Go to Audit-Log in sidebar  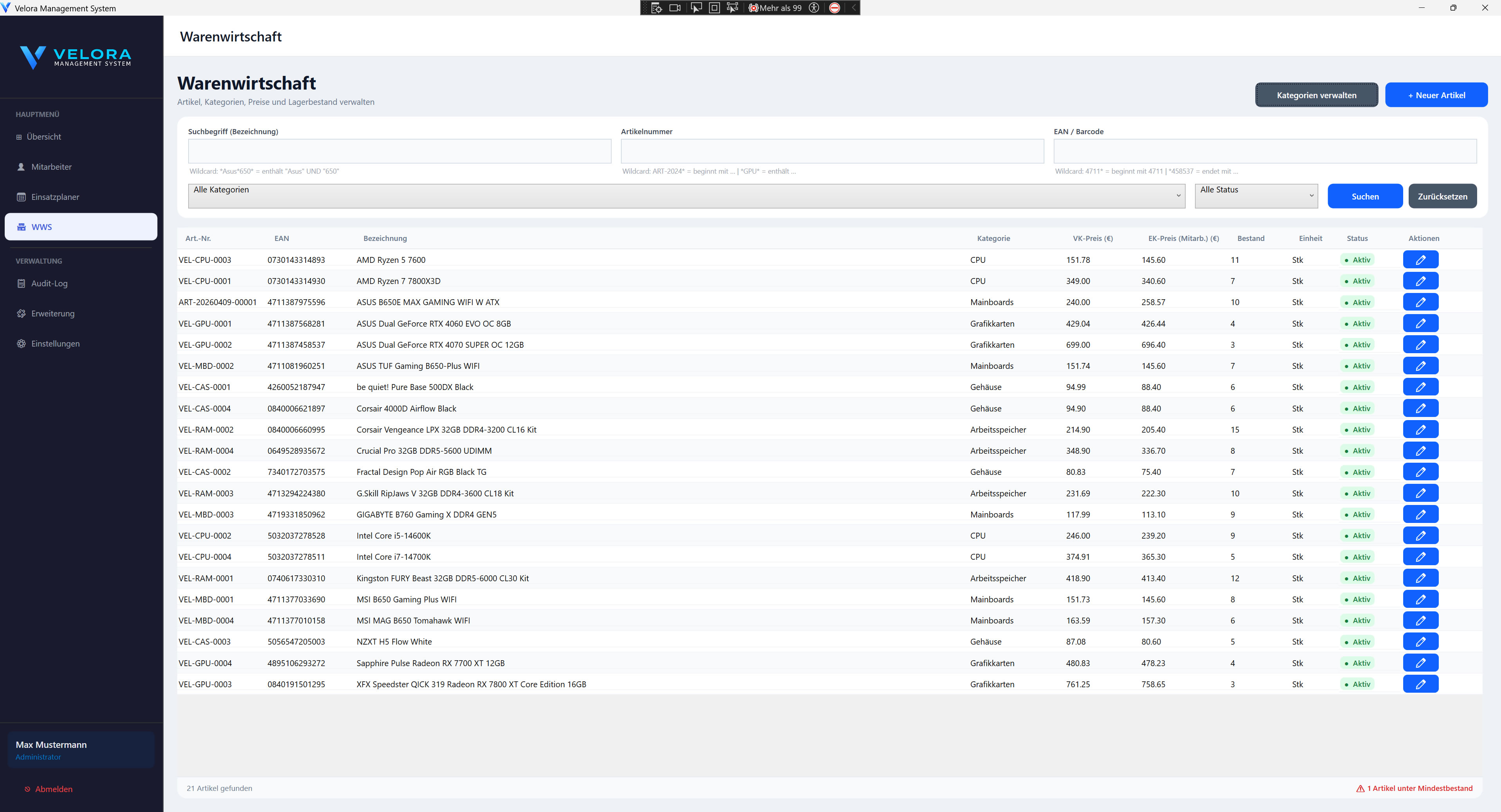click(x=50, y=283)
